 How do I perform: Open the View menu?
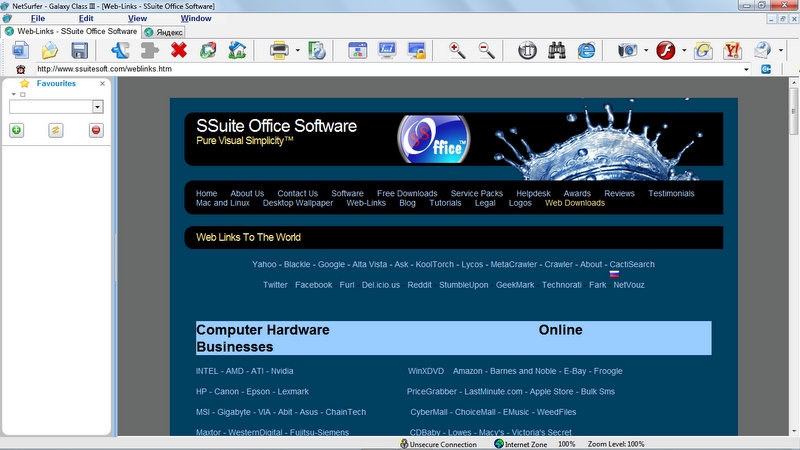point(137,18)
